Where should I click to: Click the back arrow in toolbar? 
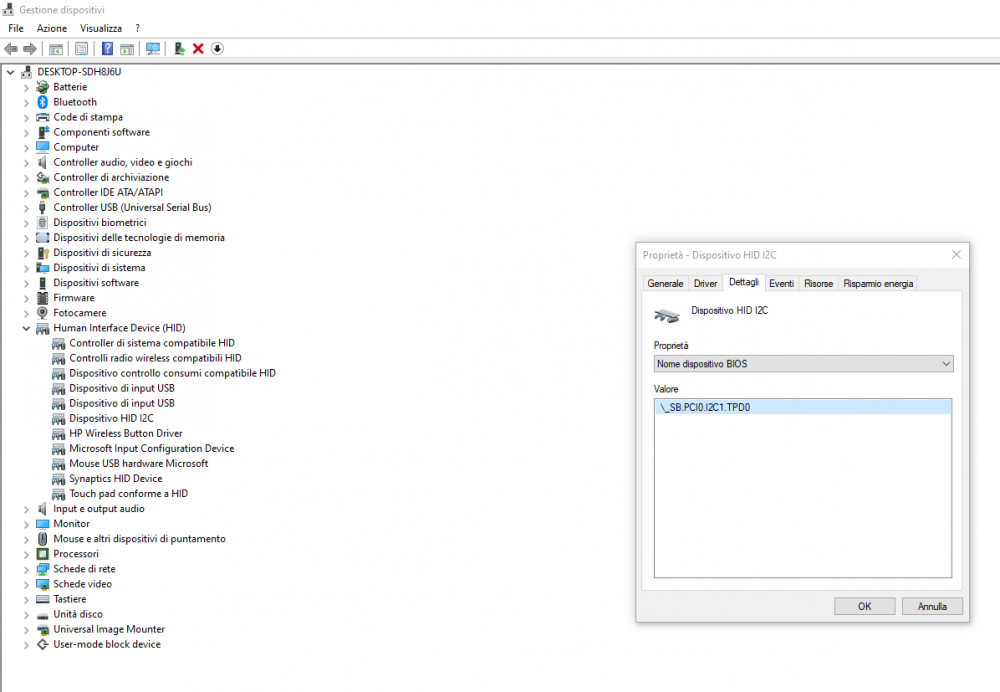[11, 49]
